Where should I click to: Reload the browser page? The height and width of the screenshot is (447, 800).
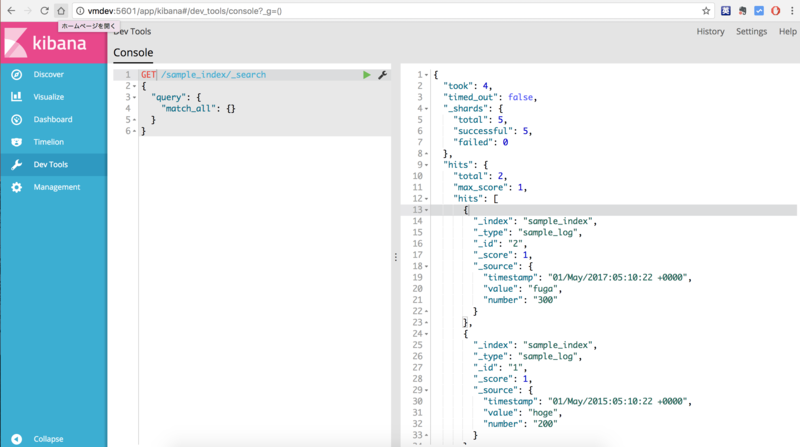(x=44, y=11)
